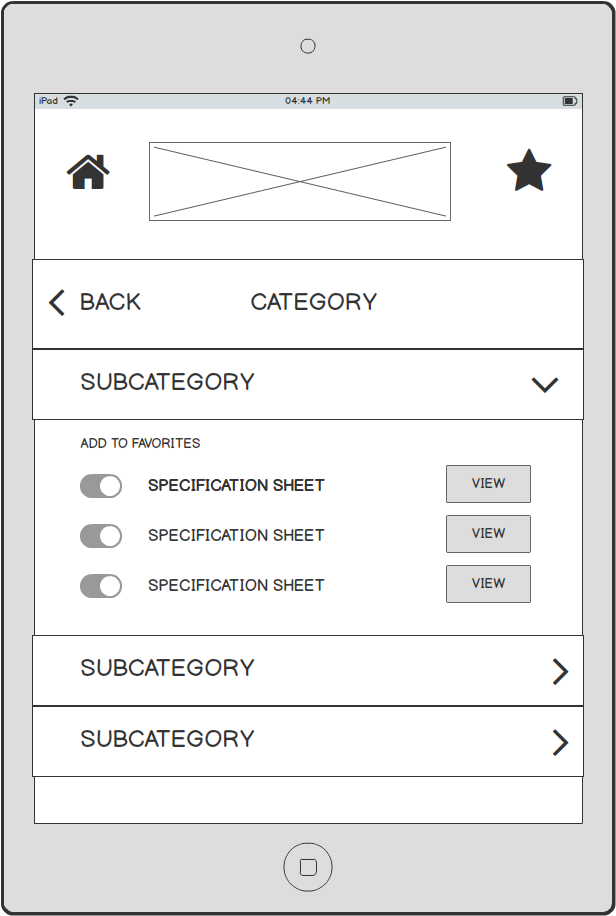Open favorites with the star icon
Viewport: 616px width, 916px height.
click(x=529, y=170)
